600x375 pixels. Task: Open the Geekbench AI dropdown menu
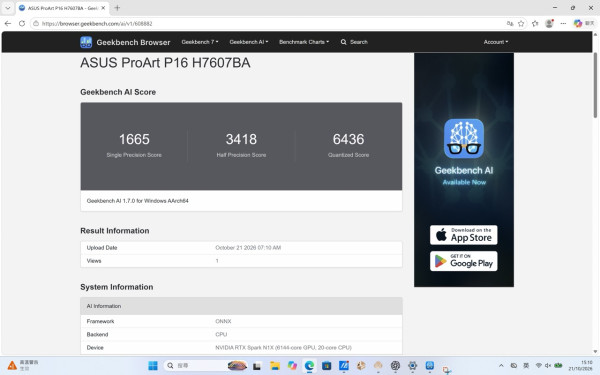pyautogui.click(x=249, y=42)
